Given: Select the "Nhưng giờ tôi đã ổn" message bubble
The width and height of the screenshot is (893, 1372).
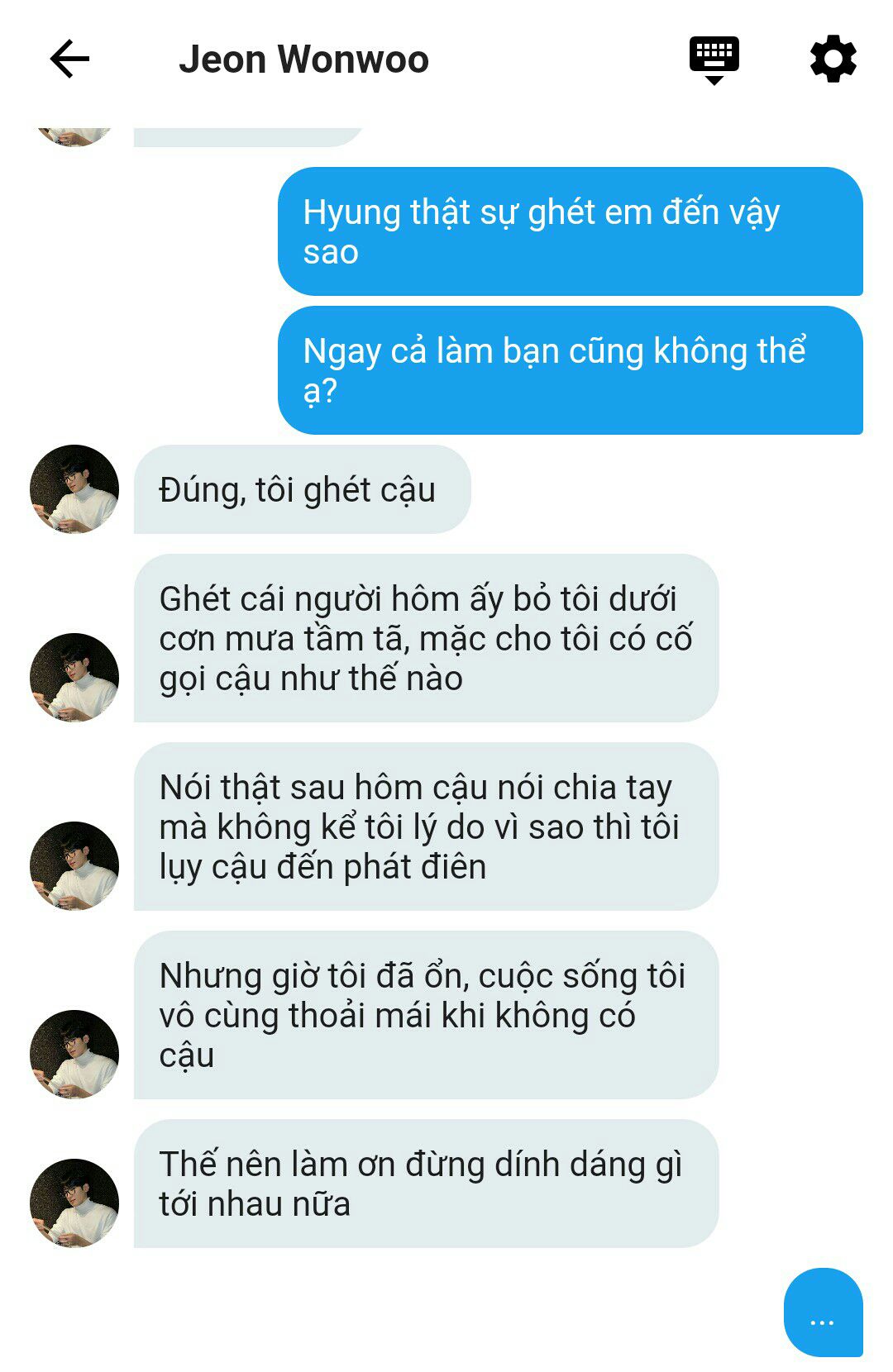Looking at the screenshot, I should [x=426, y=1015].
